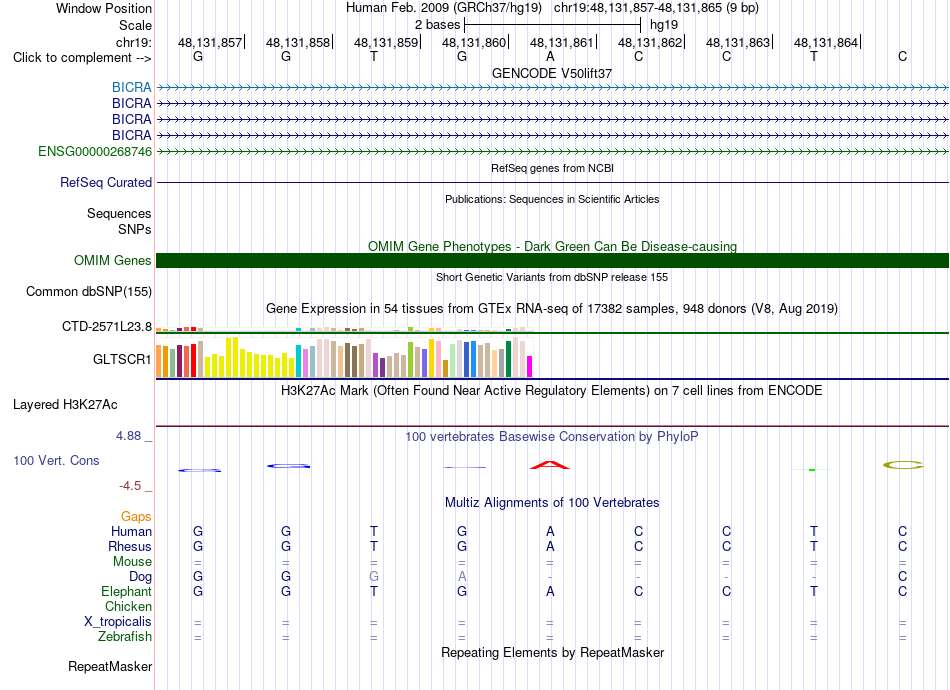Click the chr19:48,131,857-48,131,865 position text

tap(656, 8)
